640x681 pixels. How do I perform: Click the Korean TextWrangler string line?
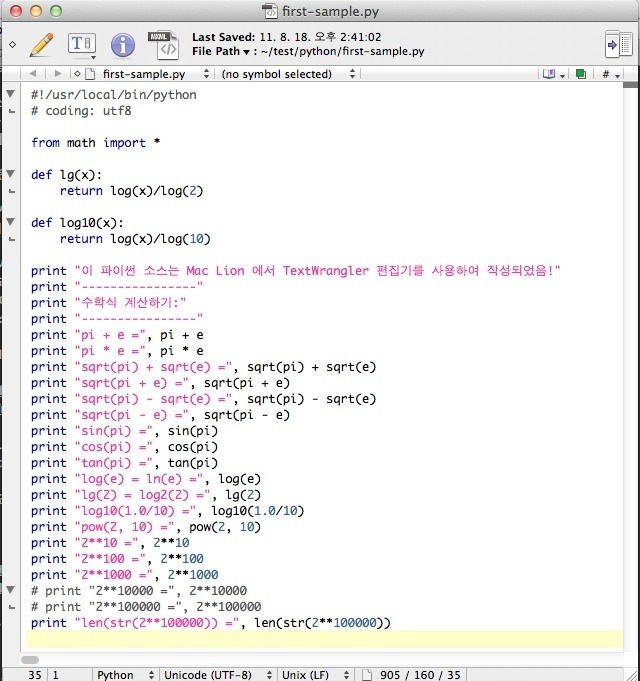(x=296, y=271)
